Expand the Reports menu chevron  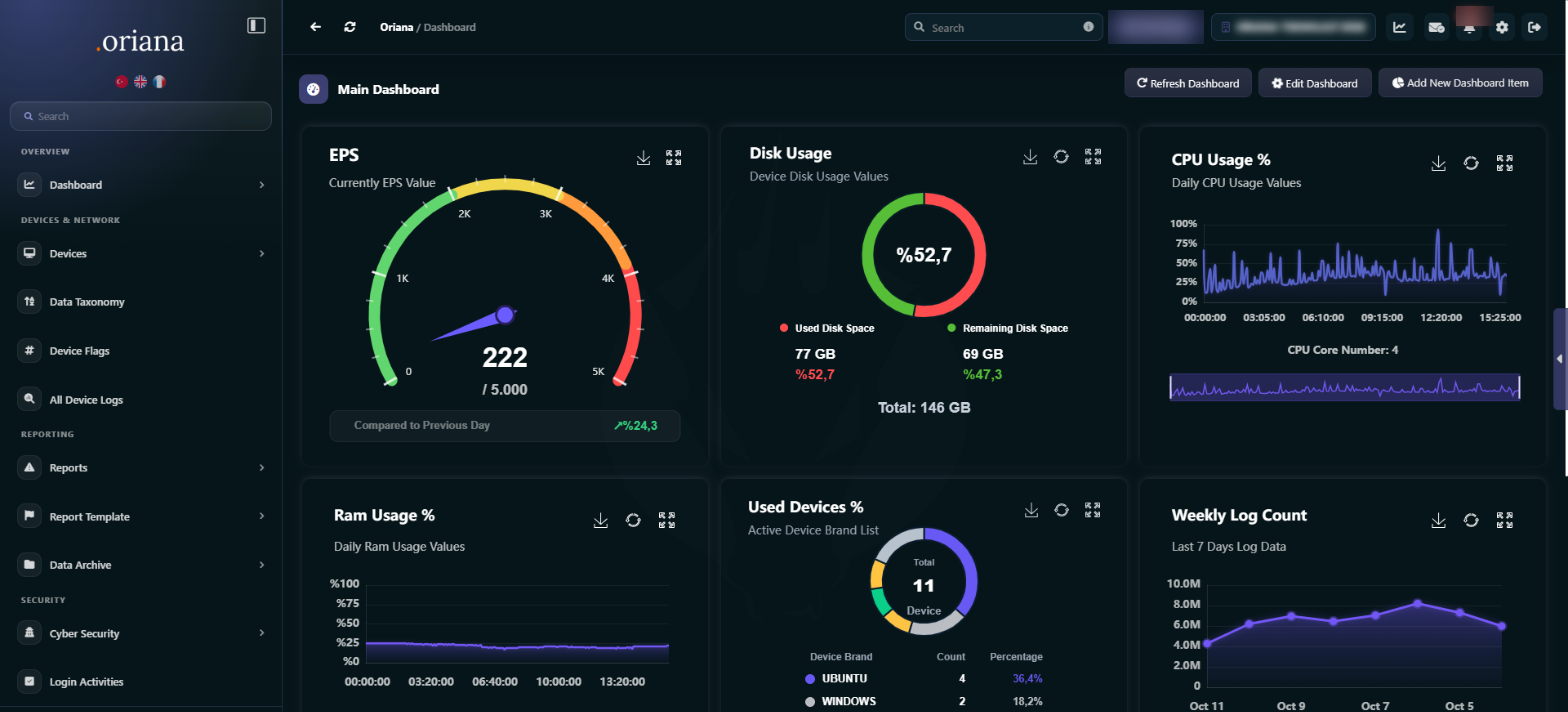click(x=261, y=468)
